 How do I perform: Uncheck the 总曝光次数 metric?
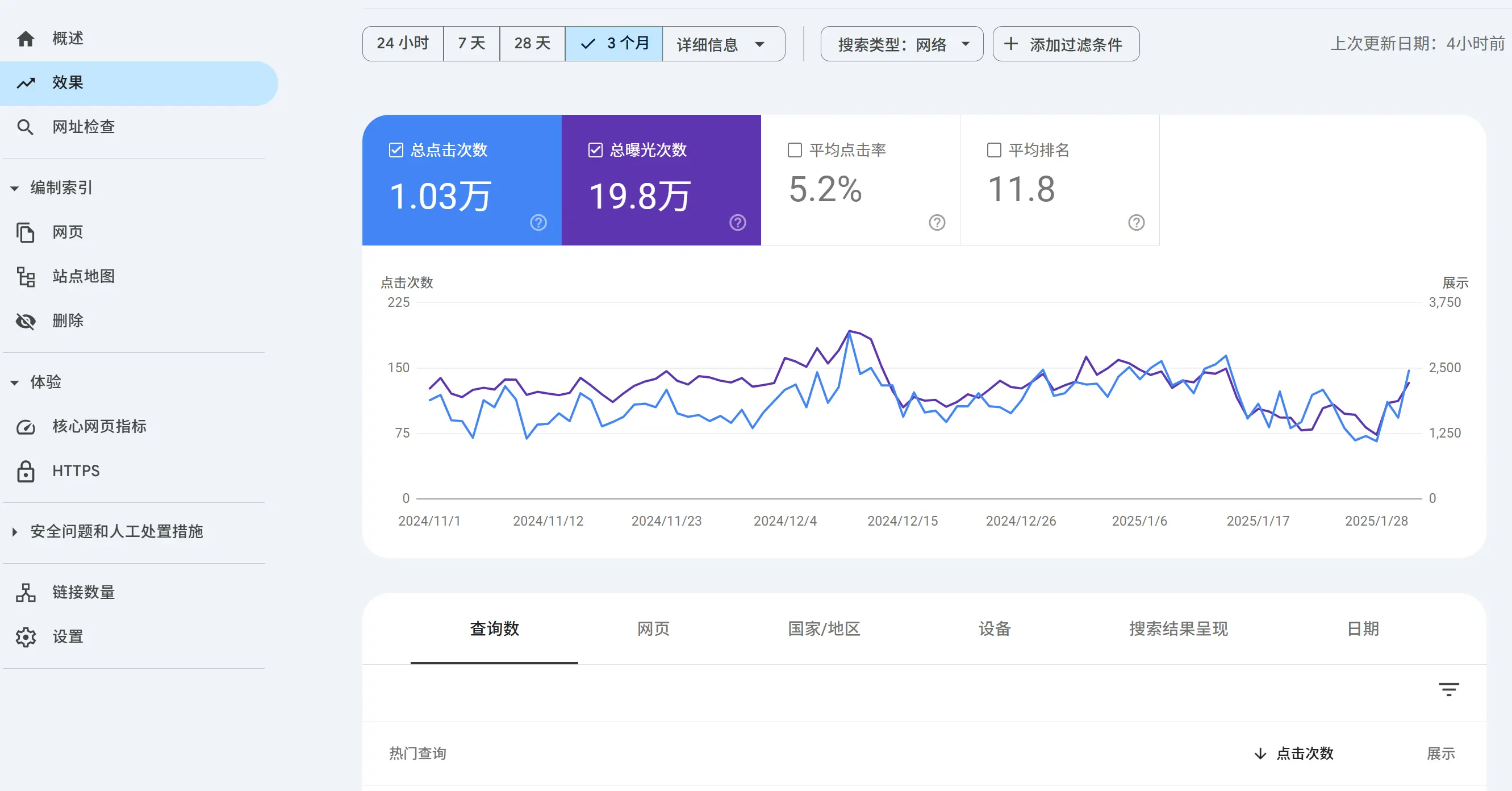click(595, 150)
